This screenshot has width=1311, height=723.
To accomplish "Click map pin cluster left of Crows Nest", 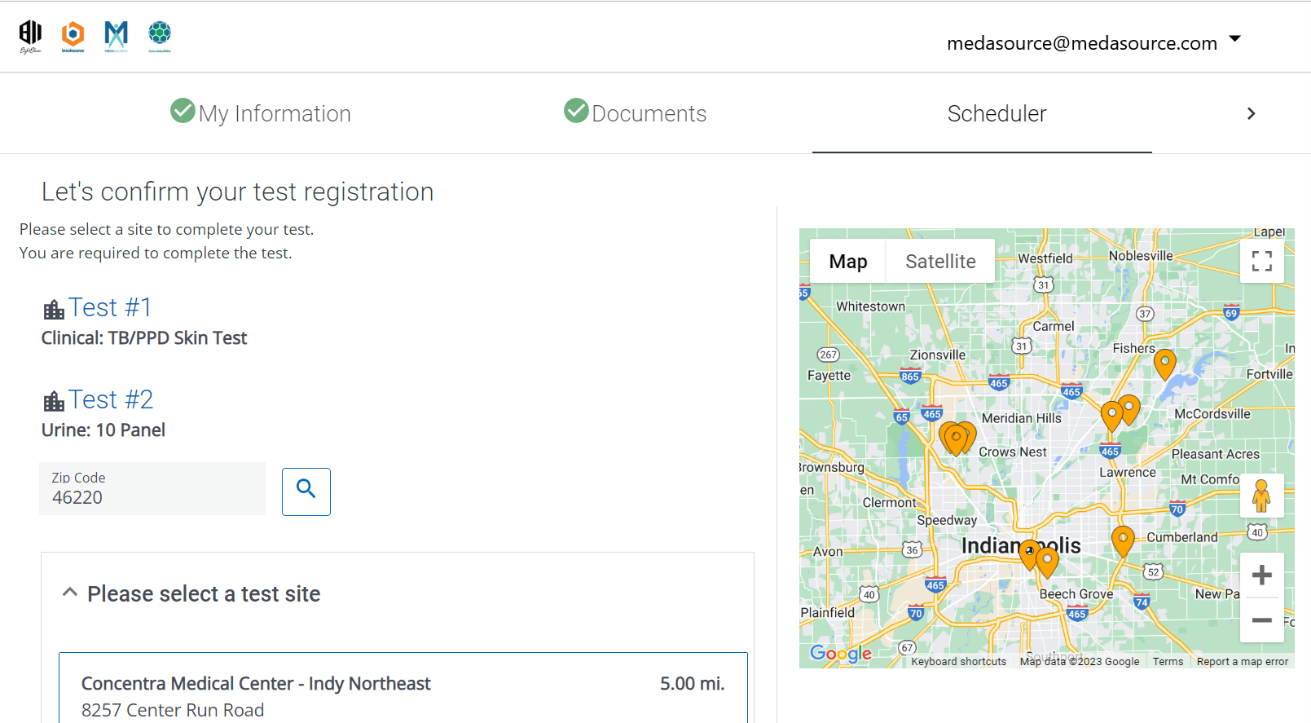I will (957, 439).
